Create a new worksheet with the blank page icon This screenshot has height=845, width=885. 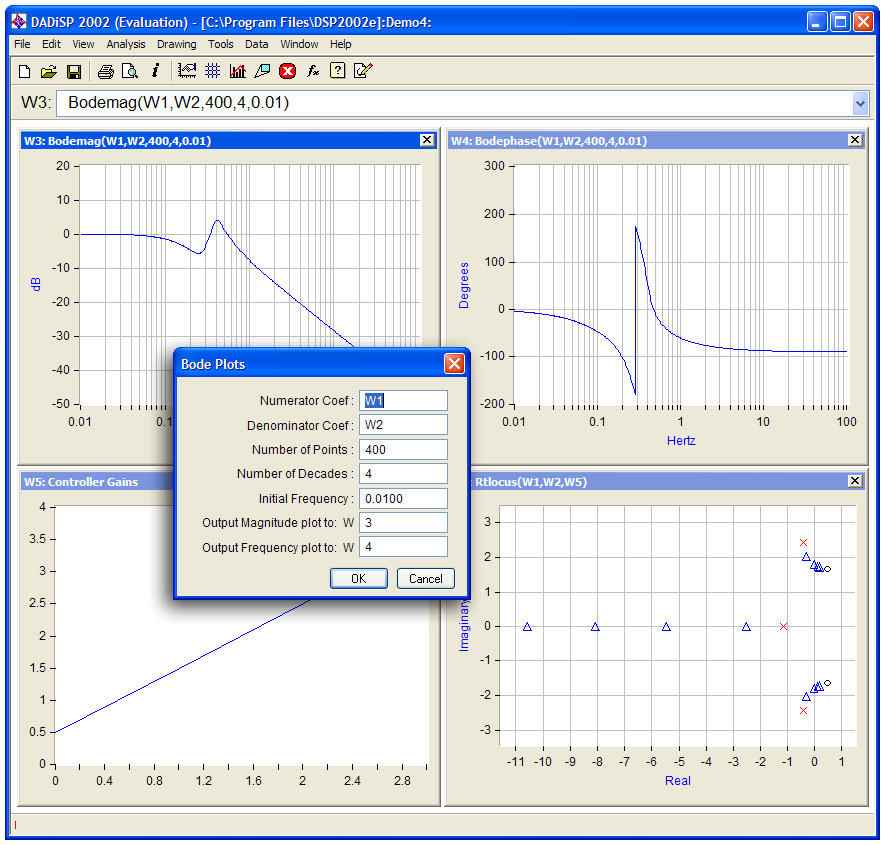coord(24,71)
